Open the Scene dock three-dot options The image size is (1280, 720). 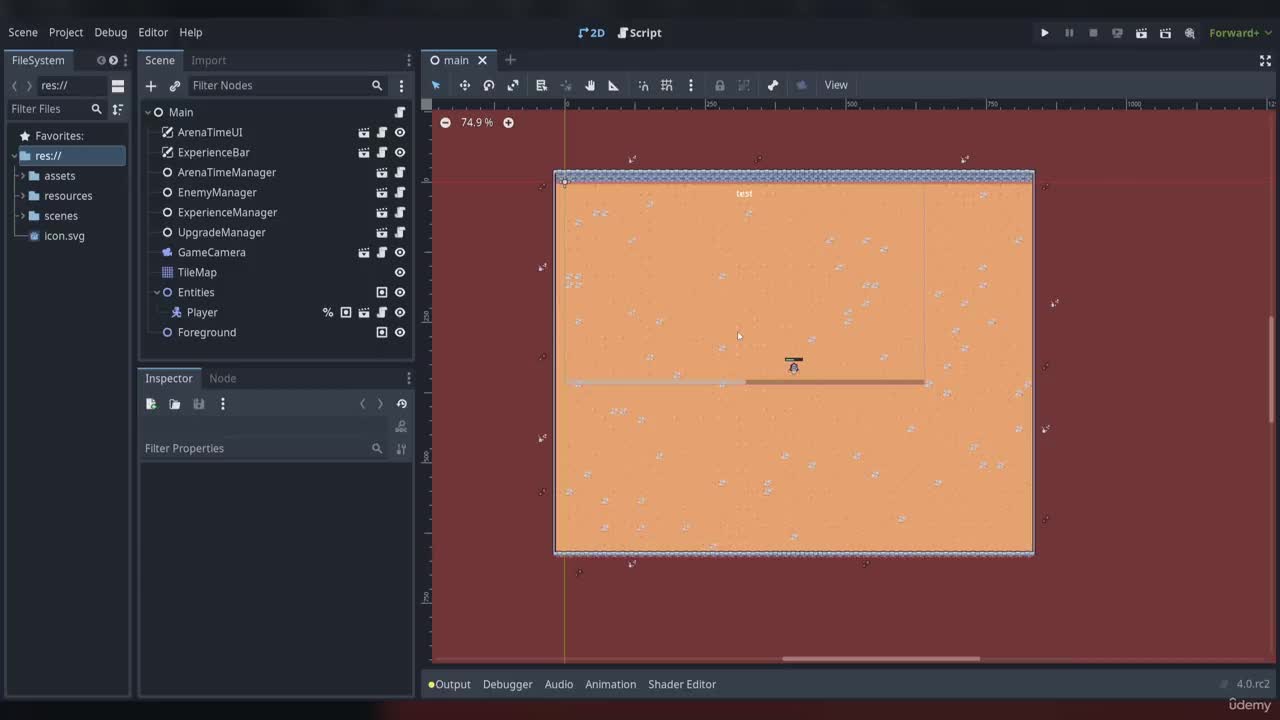coord(401,86)
